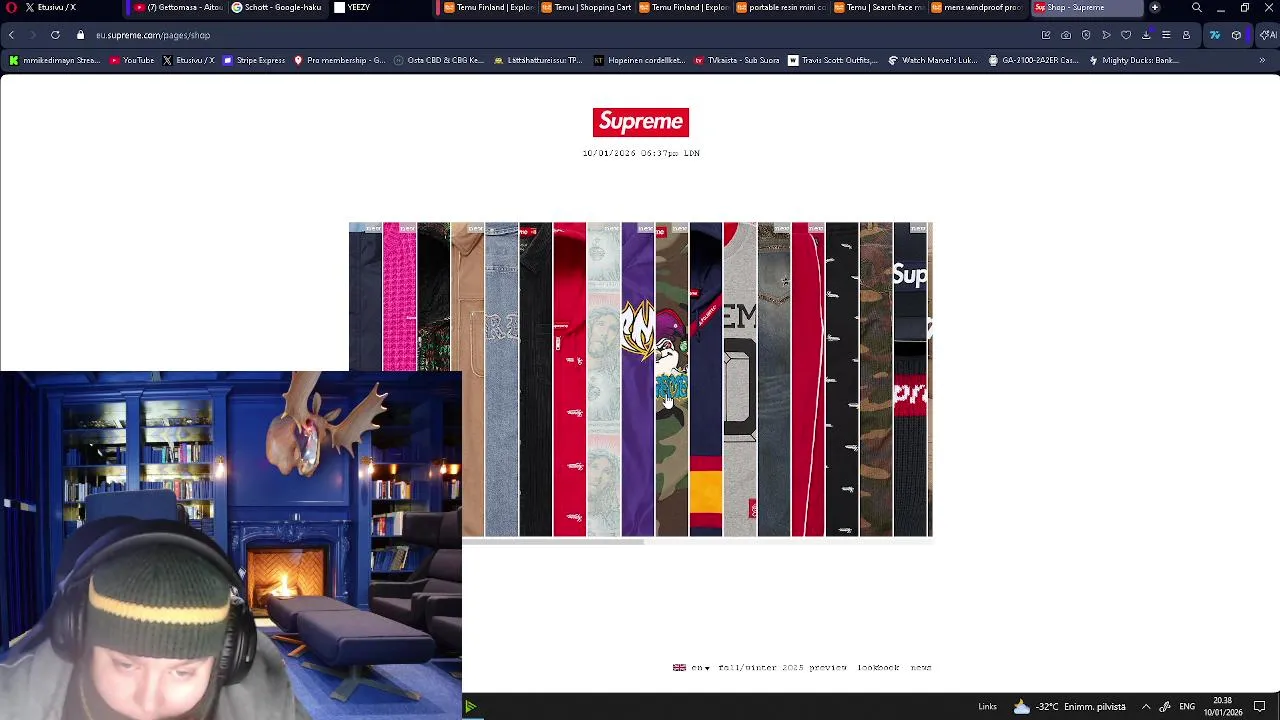Image resolution: width=1280 pixels, height=720 pixels.
Task: Open the TVkaista - Sub Suora bookmark
Action: tap(737, 60)
